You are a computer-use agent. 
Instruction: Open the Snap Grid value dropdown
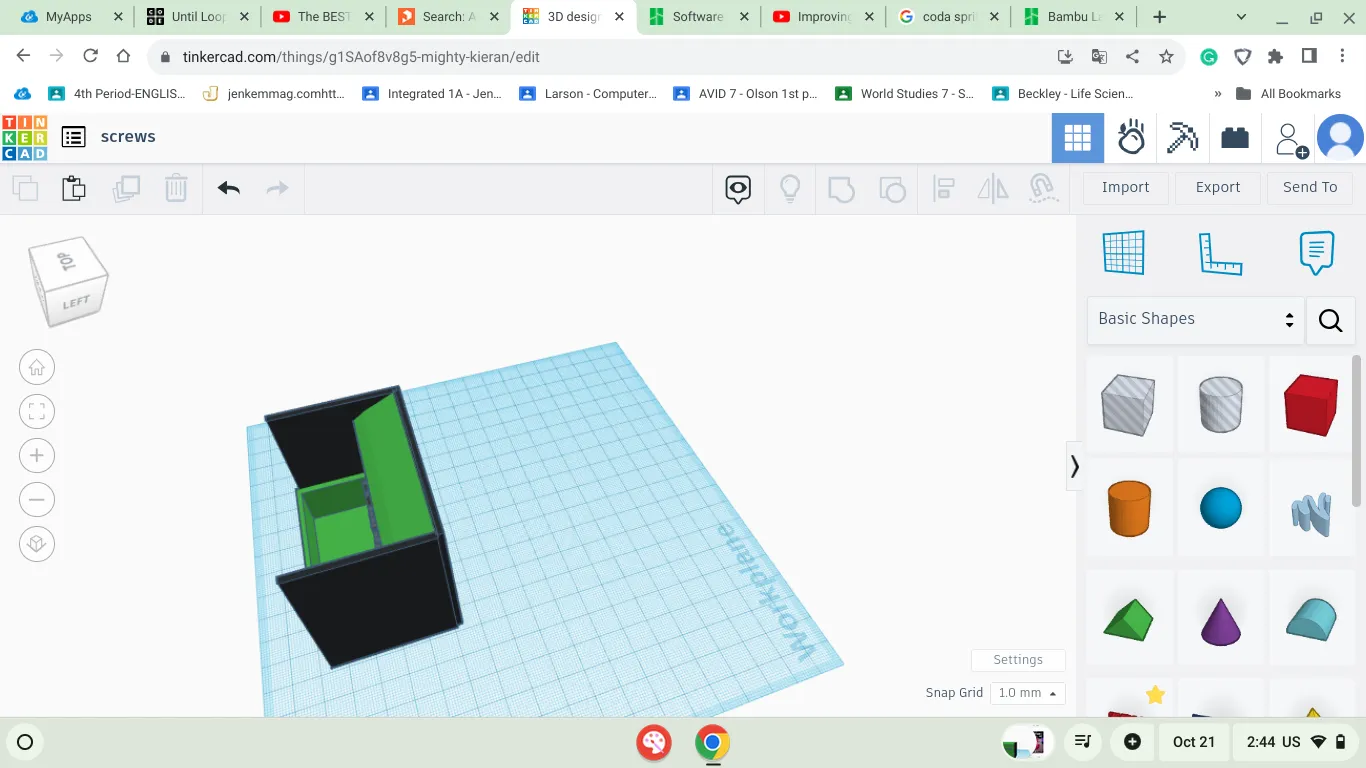[x=1027, y=692]
